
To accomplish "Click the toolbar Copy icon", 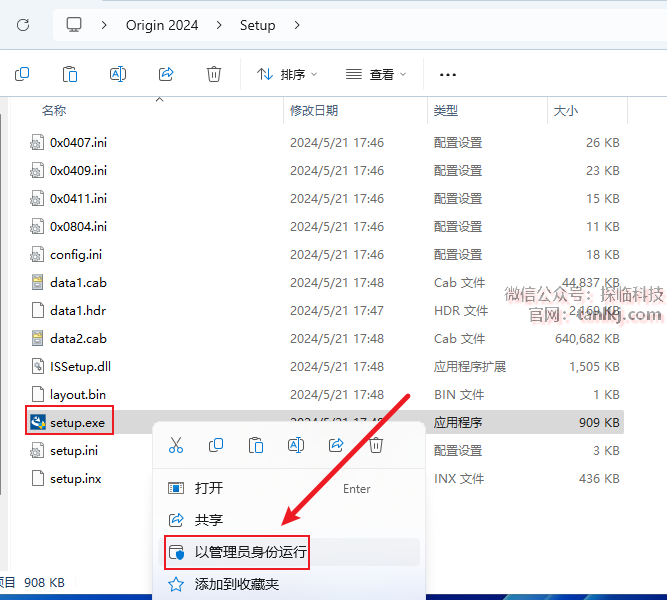I will (x=22, y=74).
